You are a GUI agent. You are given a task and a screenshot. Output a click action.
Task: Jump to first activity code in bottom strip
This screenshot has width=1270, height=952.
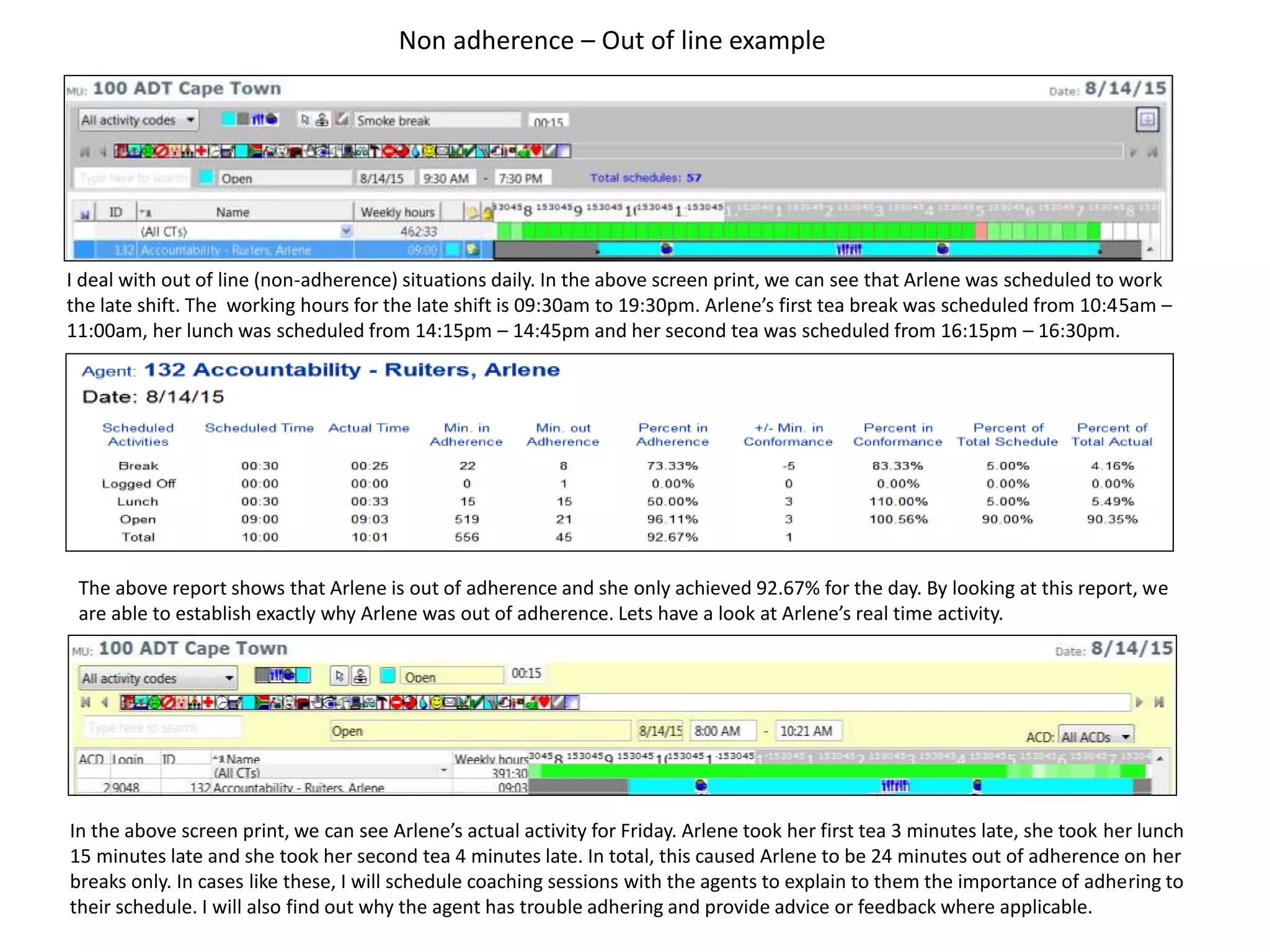[x=86, y=702]
